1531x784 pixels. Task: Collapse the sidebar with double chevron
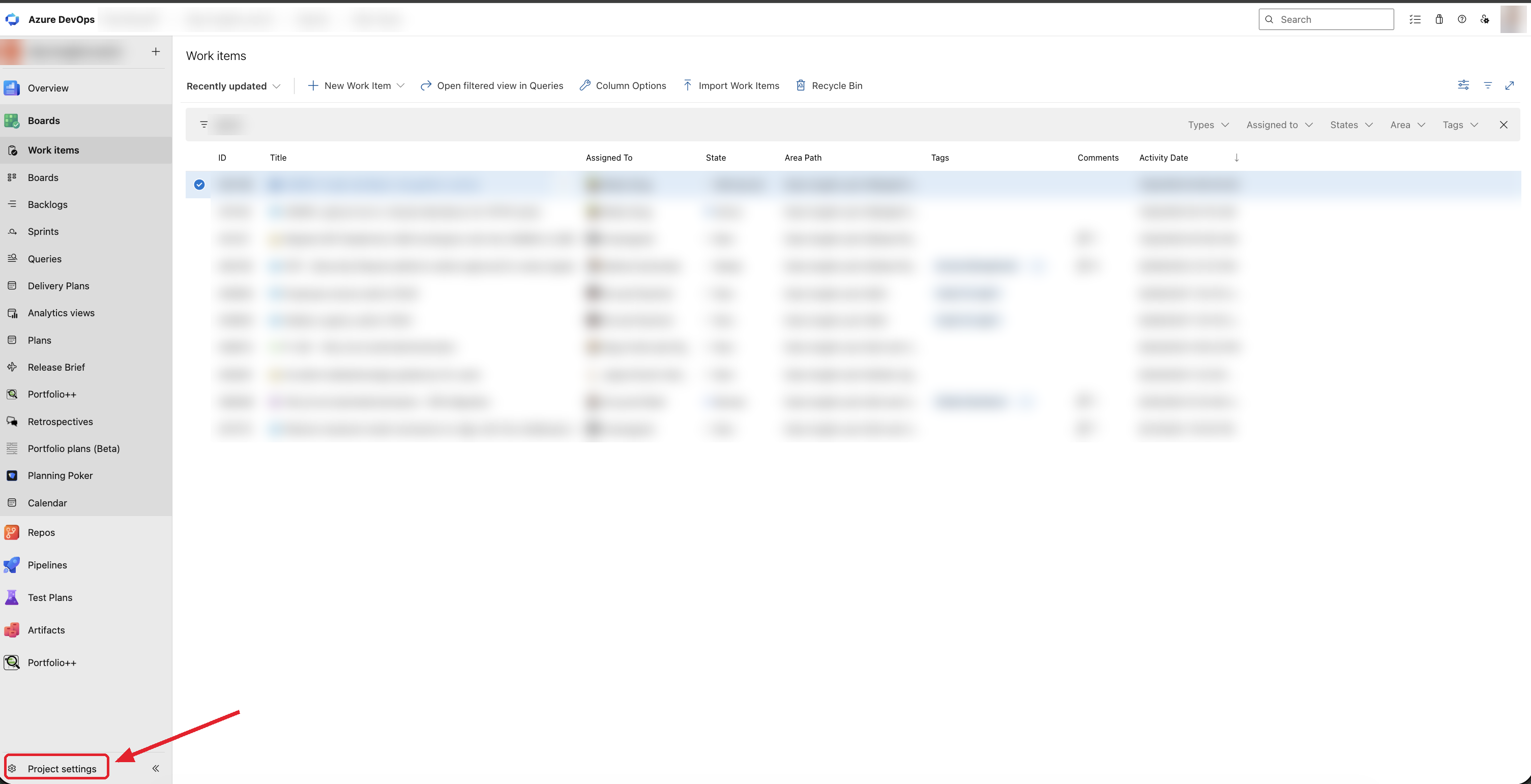click(x=156, y=769)
